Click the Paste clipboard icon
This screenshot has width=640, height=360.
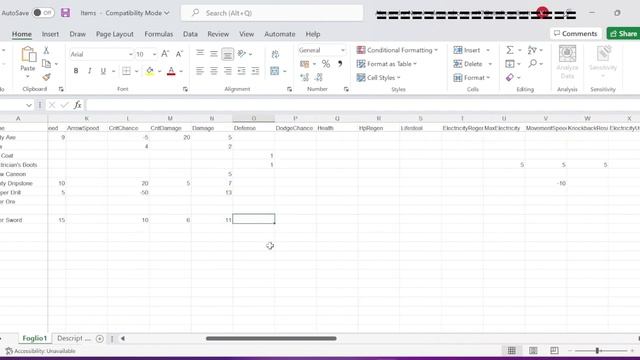point(28,54)
